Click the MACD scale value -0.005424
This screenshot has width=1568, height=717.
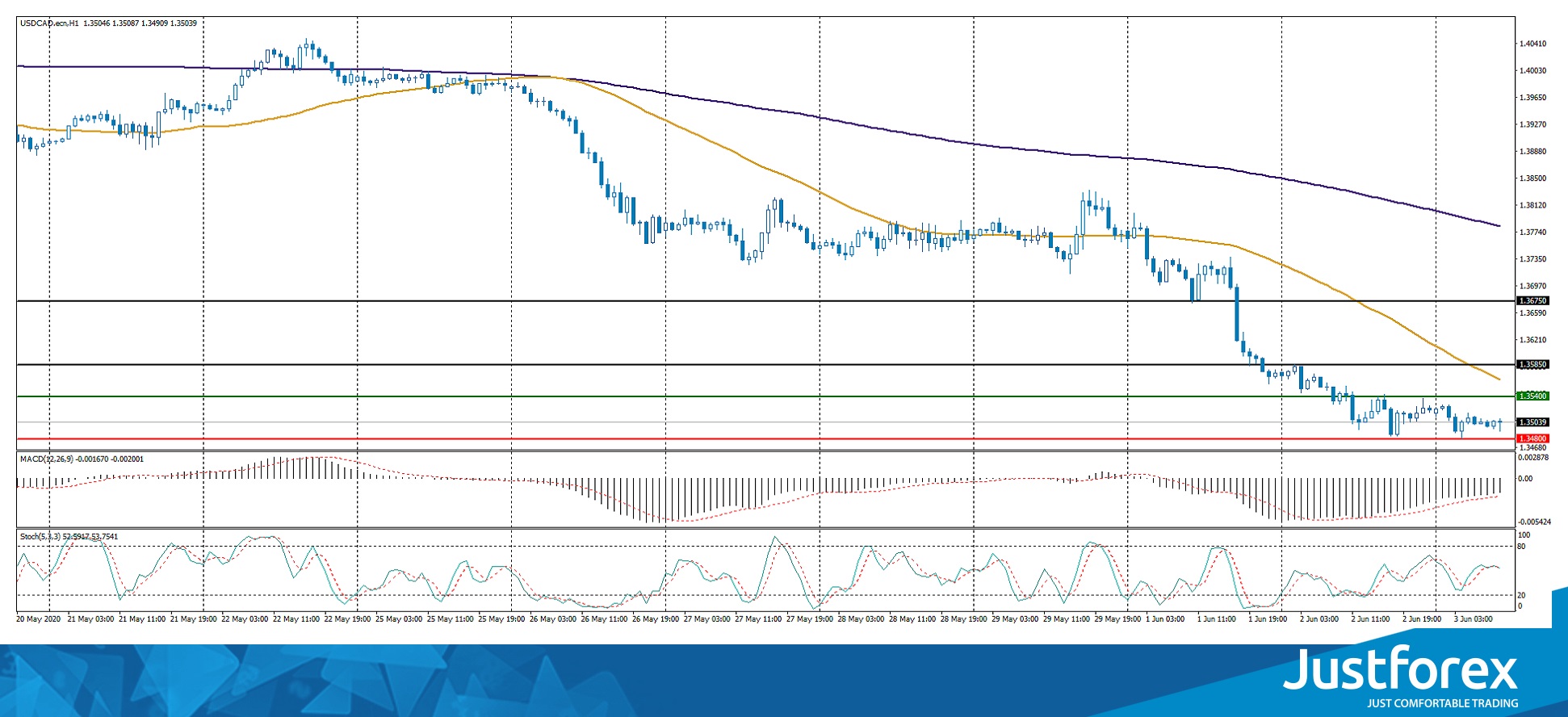(1534, 522)
